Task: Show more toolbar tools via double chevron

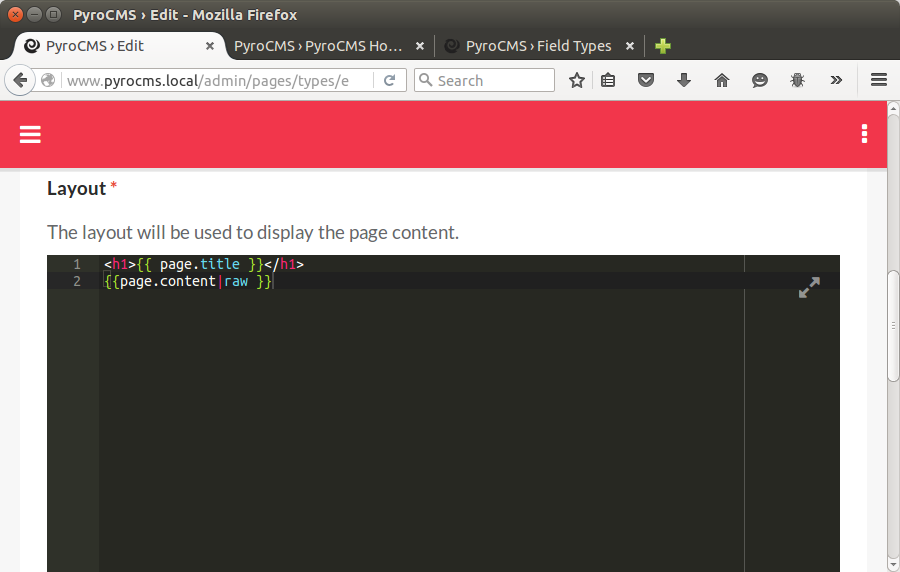Action: 836,80
